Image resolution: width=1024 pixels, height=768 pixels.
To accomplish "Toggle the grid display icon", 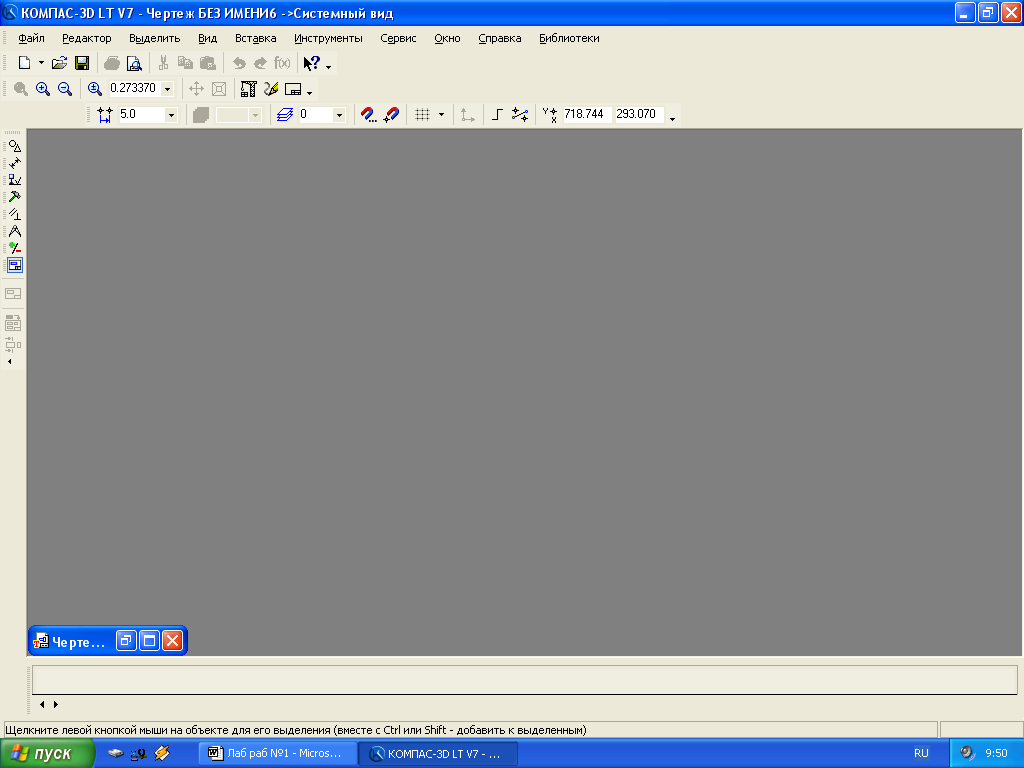I will click(x=423, y=115).
